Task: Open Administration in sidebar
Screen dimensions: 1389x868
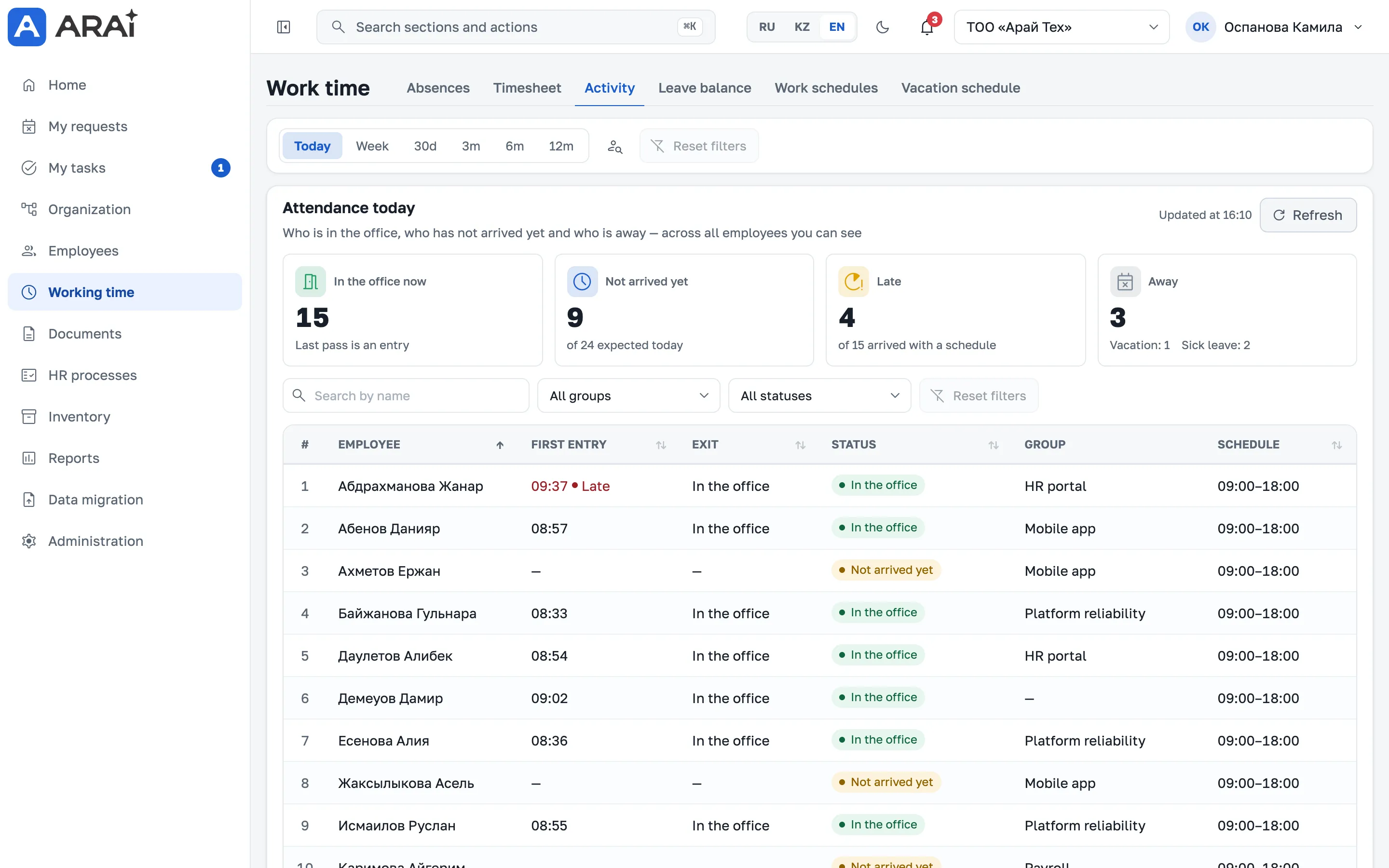Action: pos(124,542)
